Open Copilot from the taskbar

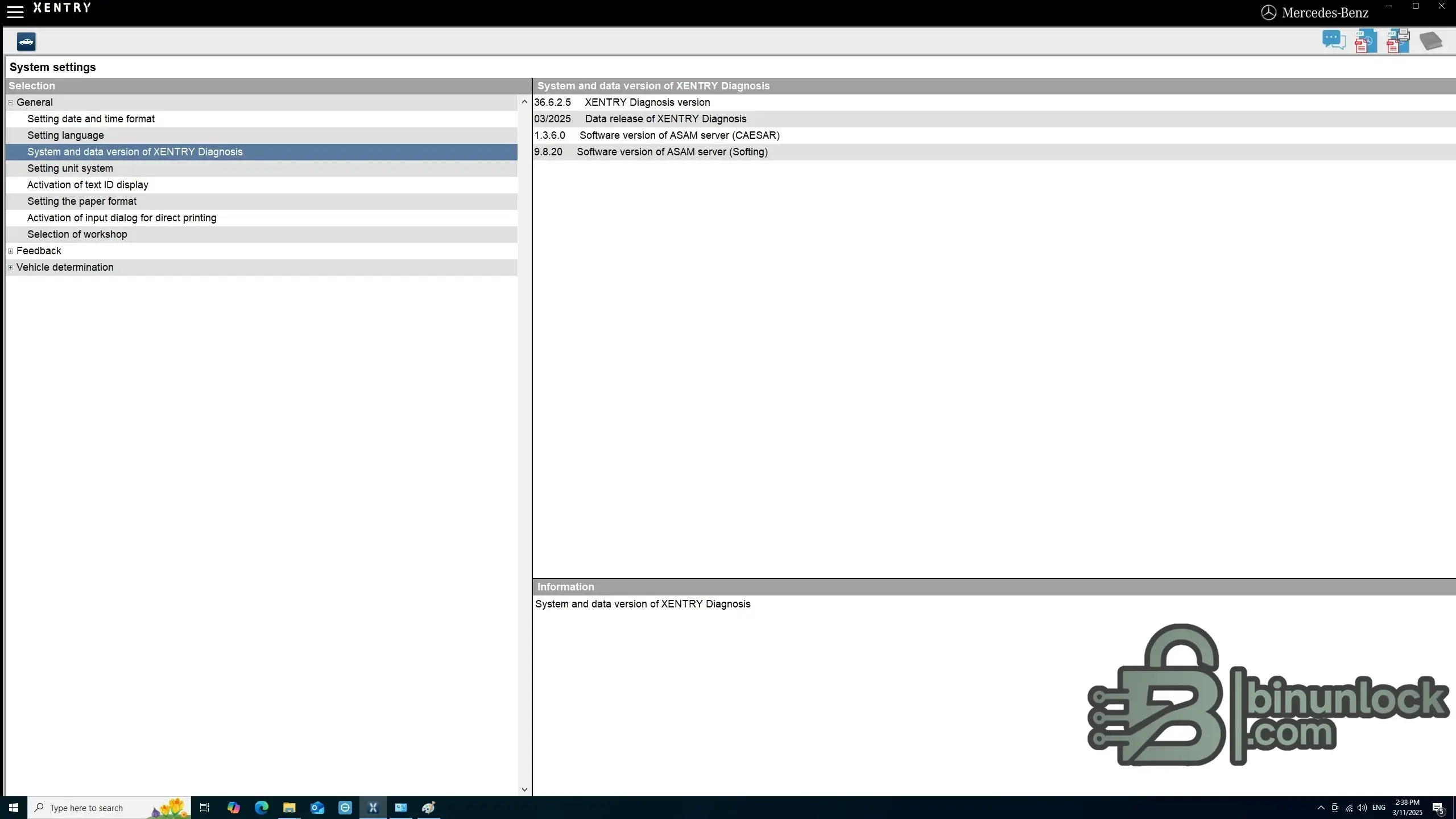click(x=233, y=808)
